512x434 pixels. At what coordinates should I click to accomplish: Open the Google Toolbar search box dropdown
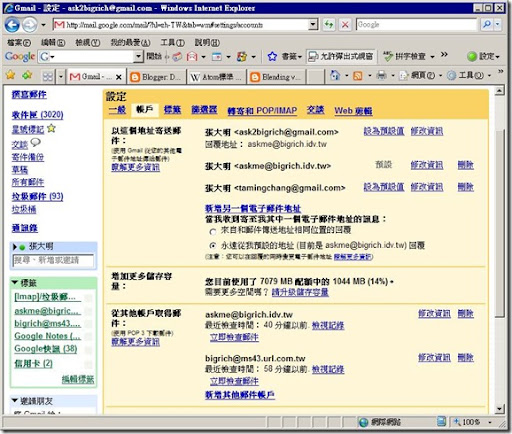[139, 56]
